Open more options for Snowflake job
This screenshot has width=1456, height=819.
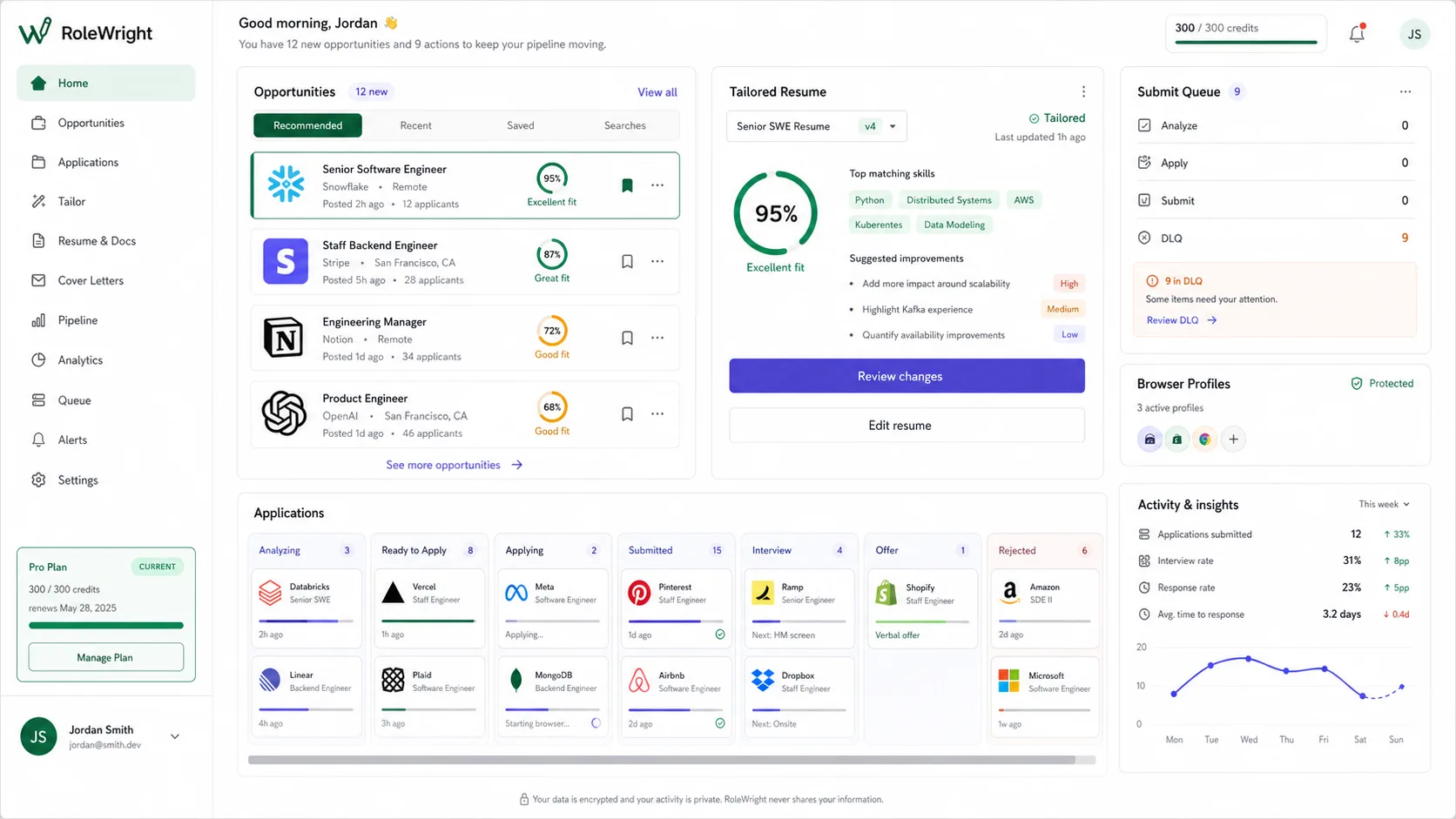(657, 185)
